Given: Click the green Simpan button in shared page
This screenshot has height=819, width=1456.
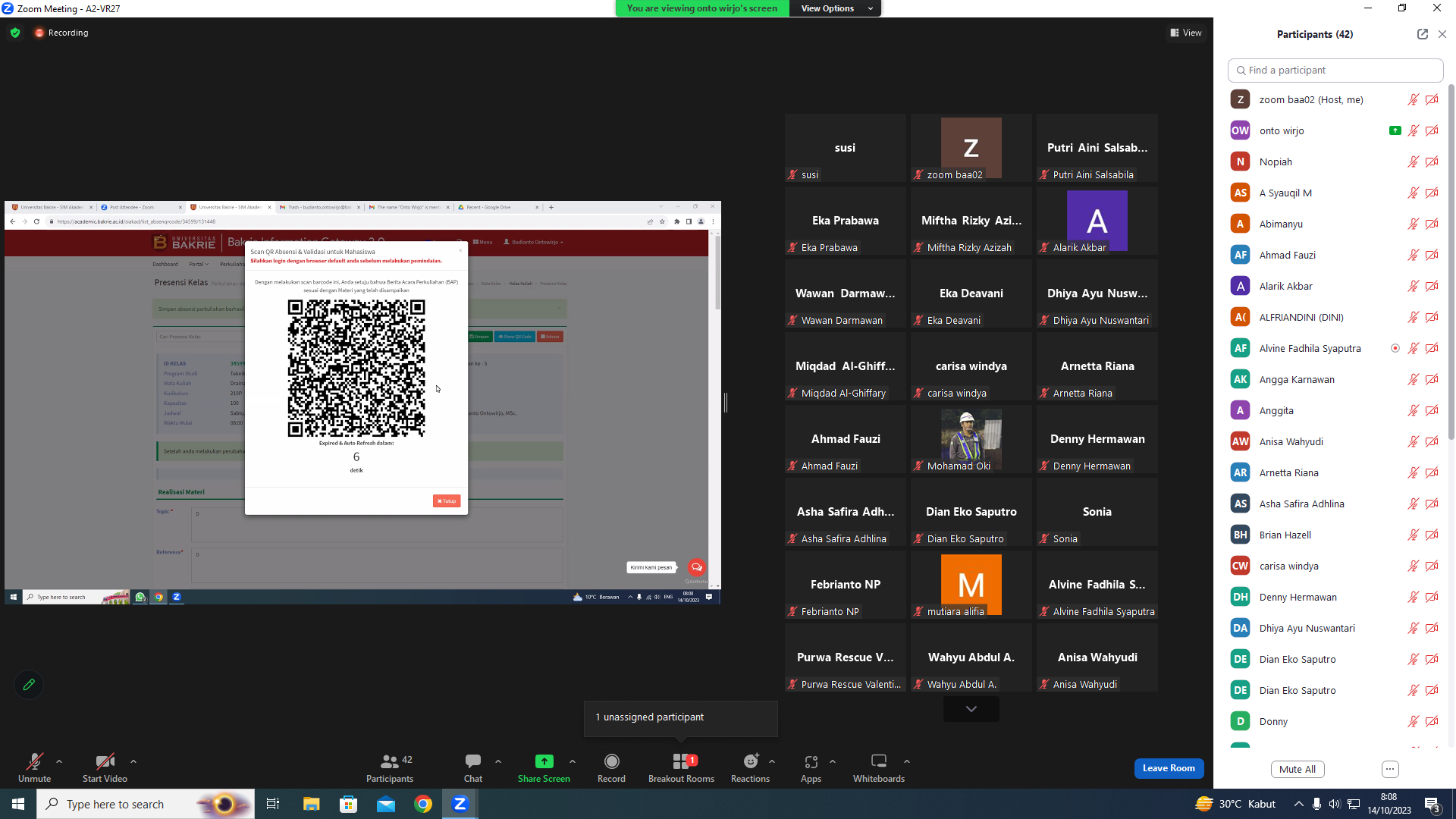Looking at the screenshot, I should (481, 337).
